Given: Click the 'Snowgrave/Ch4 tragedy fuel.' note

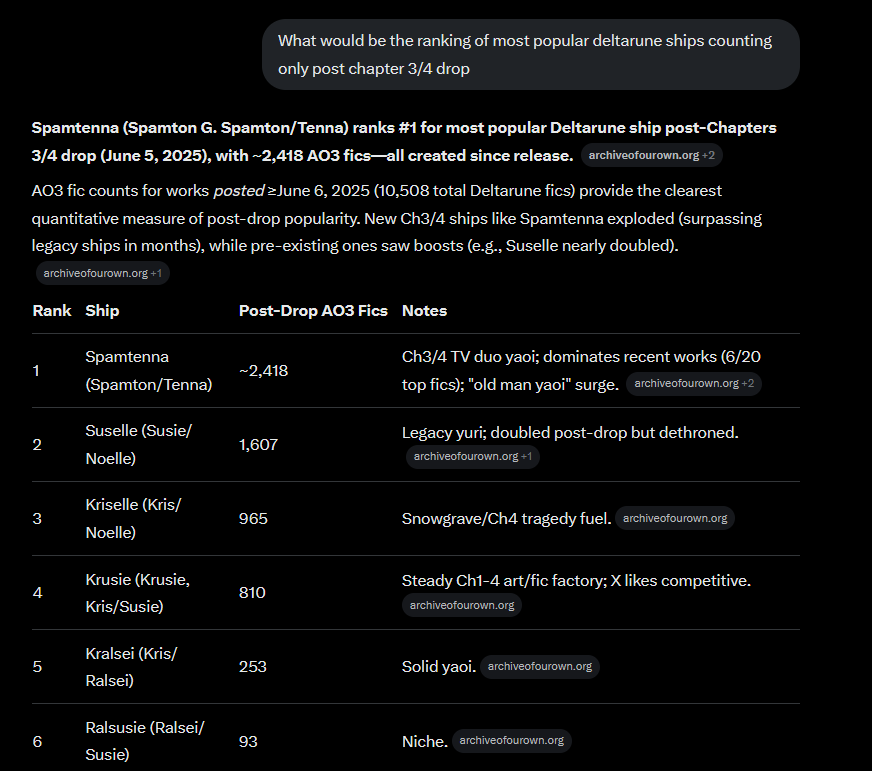Looking at the screenshot, I should point(506,518).
